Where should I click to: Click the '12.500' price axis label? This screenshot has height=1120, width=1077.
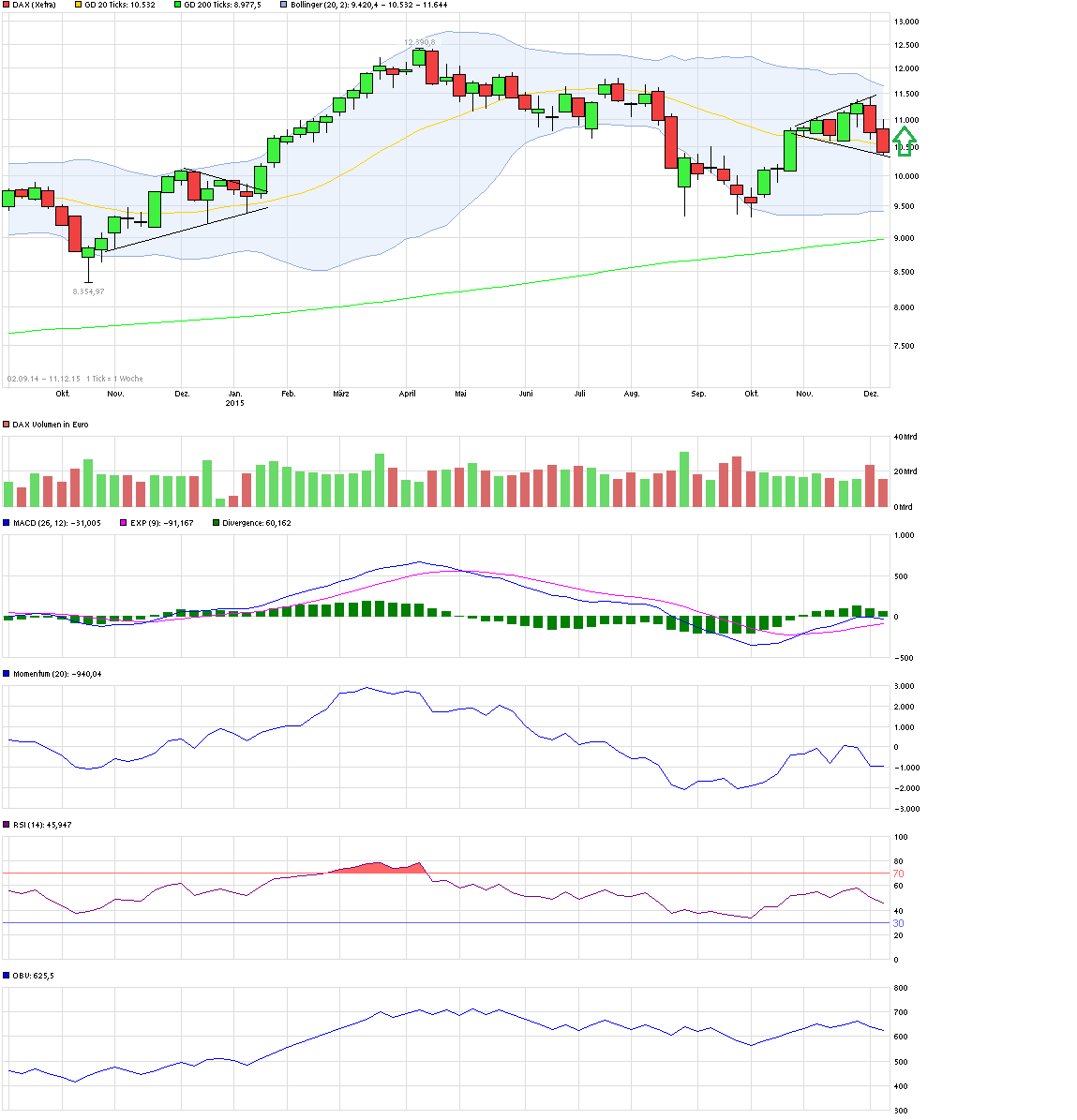click(x=906, y=45)
